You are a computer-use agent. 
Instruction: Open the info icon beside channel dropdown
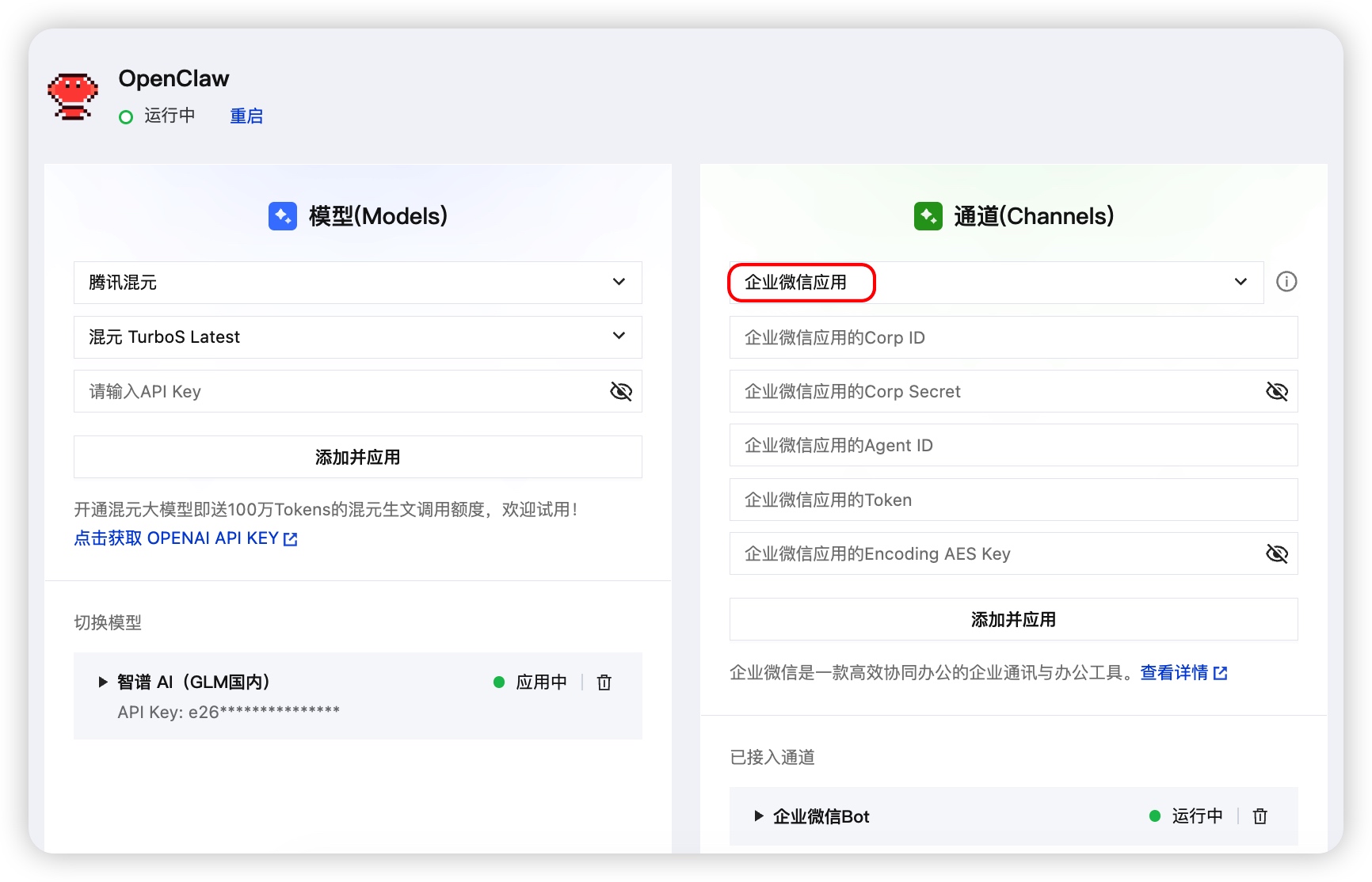click(x=1286, y=282)
